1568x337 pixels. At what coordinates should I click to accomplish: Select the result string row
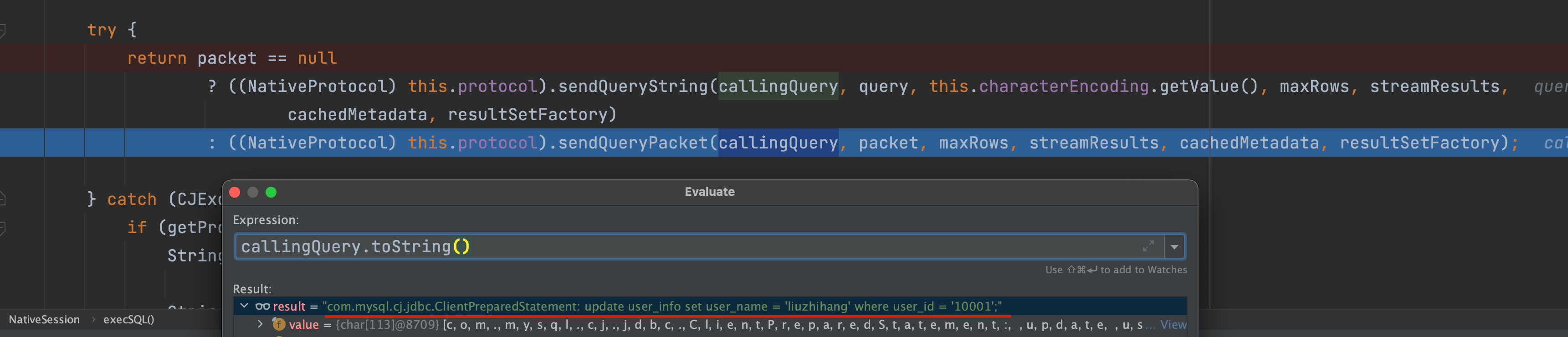(x=710, y=306)
